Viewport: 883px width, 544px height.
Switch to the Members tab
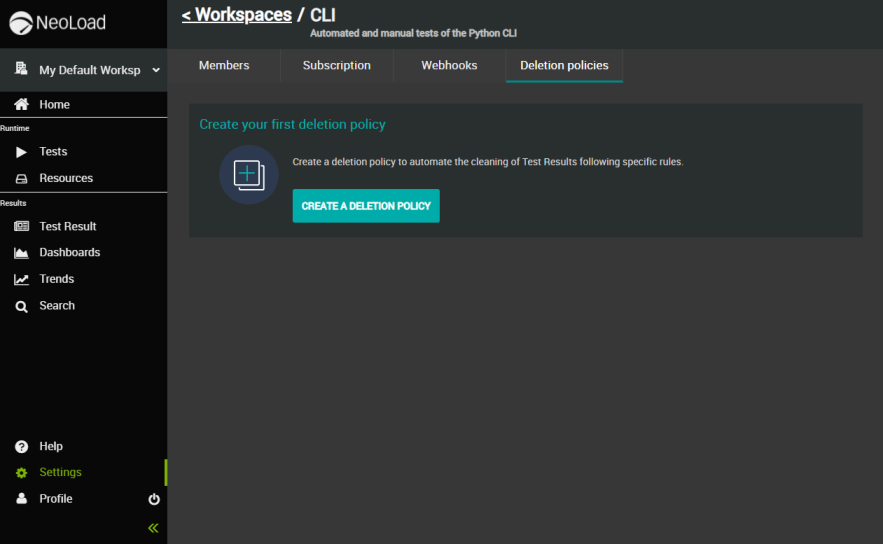(224, 66)
